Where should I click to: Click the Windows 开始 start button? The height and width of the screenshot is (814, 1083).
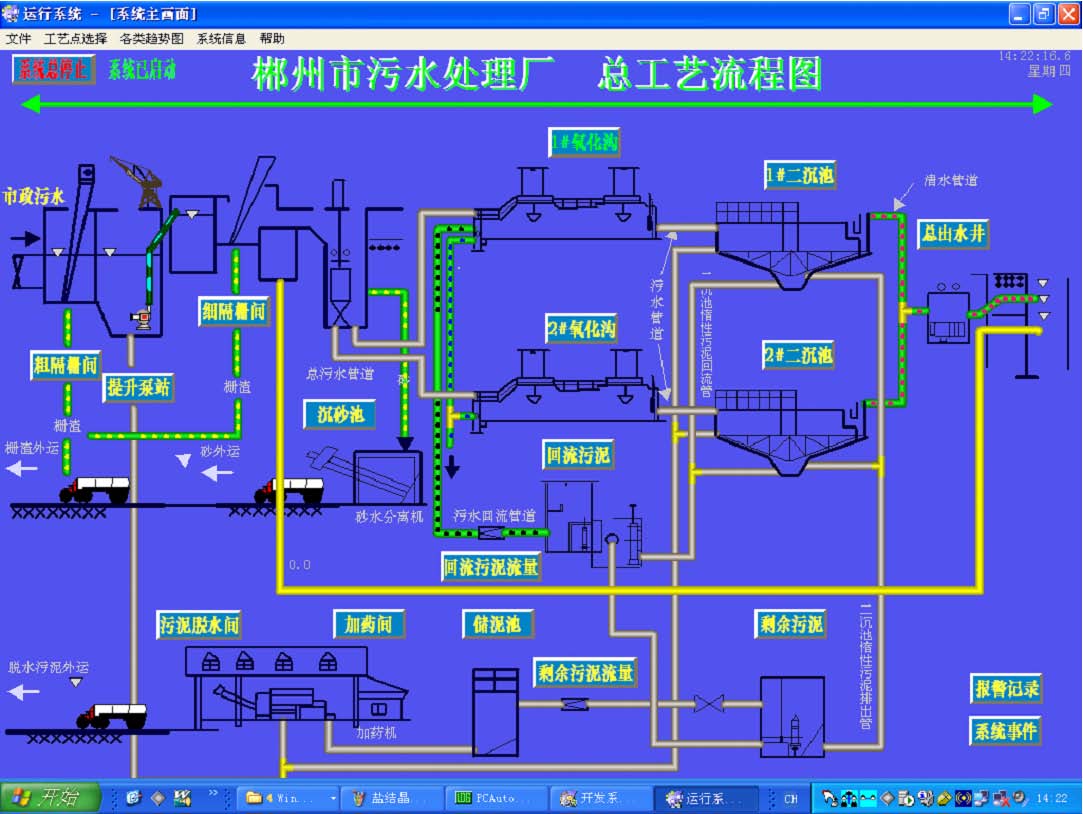click(50, 798)
